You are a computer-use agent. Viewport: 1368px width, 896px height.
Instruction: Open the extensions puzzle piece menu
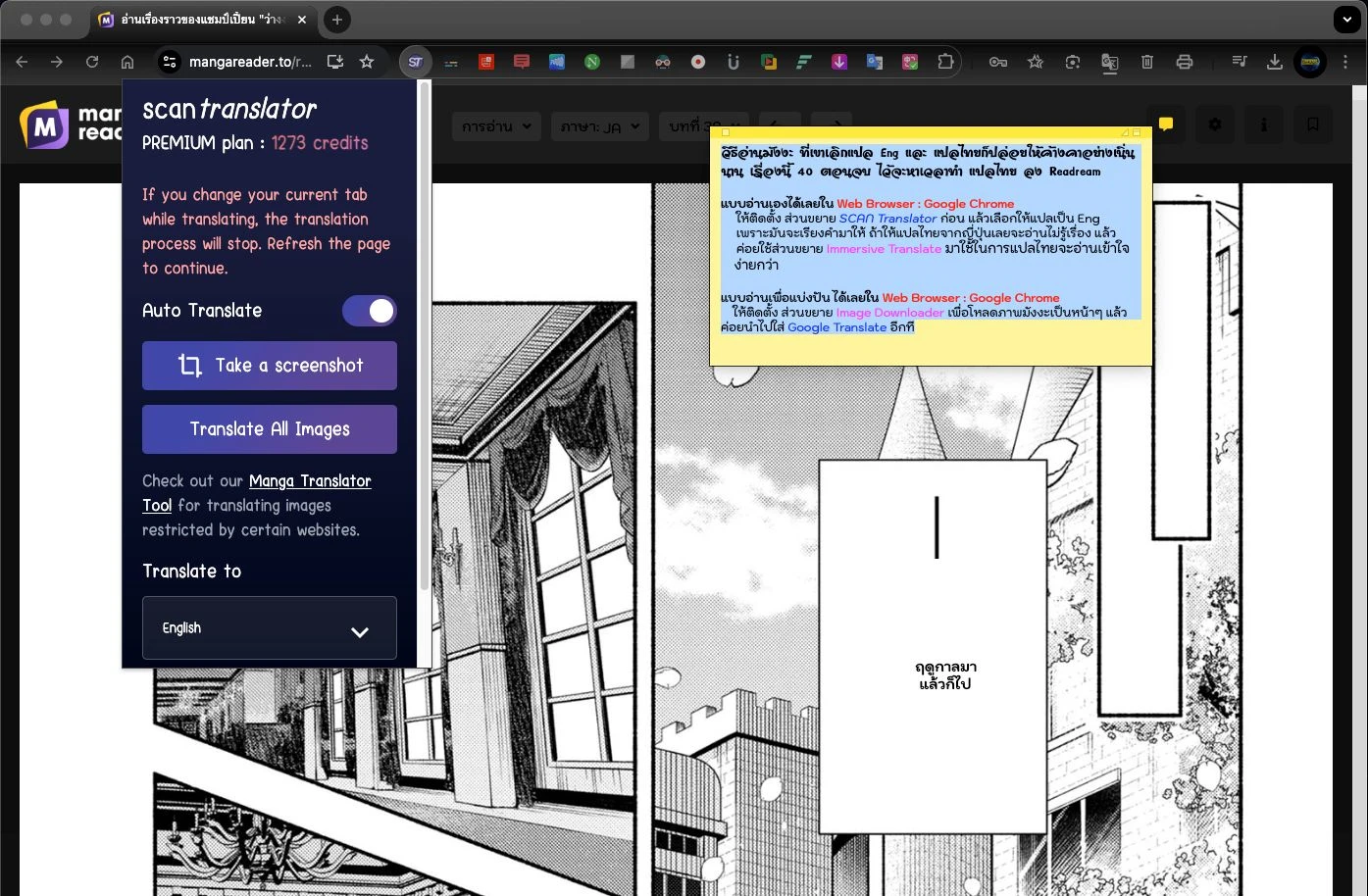tap(945, 62)
